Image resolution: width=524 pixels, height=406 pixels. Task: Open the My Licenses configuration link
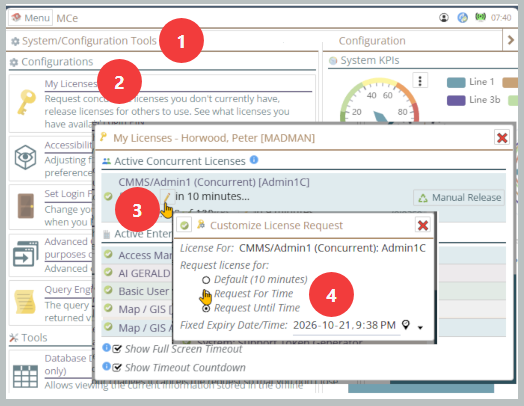click(71, 84)
